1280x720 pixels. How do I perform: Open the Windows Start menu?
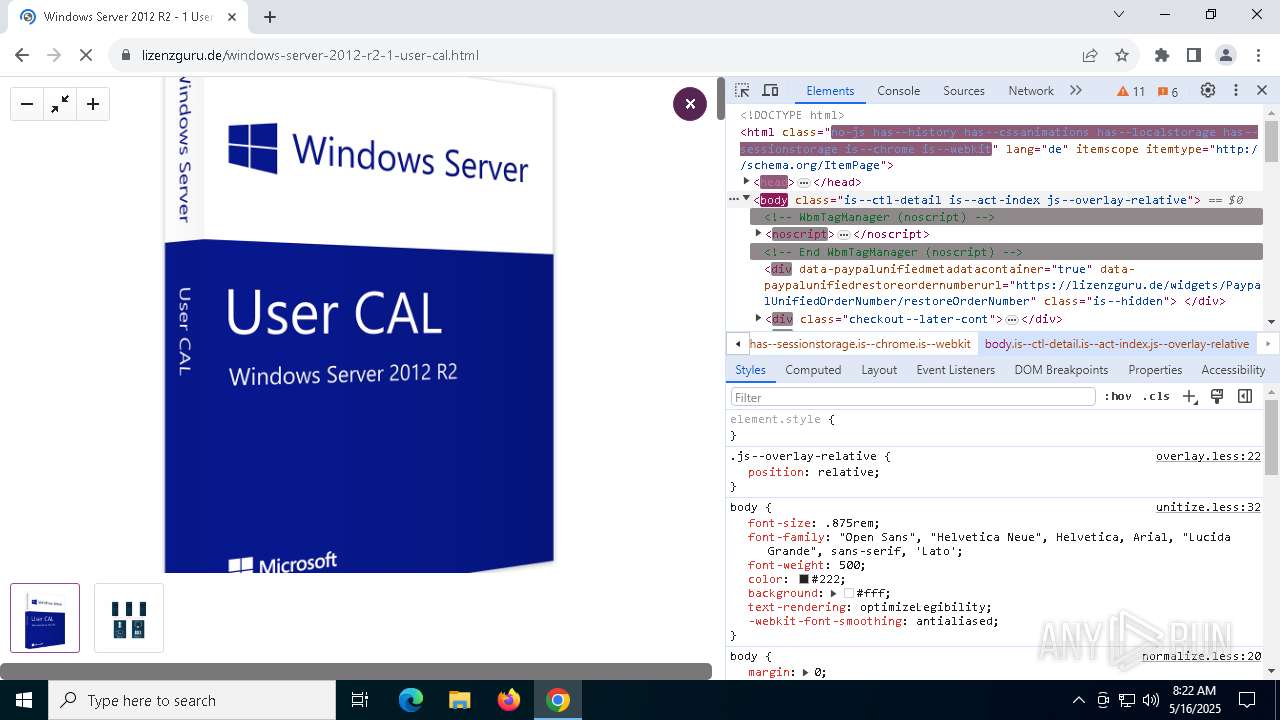click(24, 700)
